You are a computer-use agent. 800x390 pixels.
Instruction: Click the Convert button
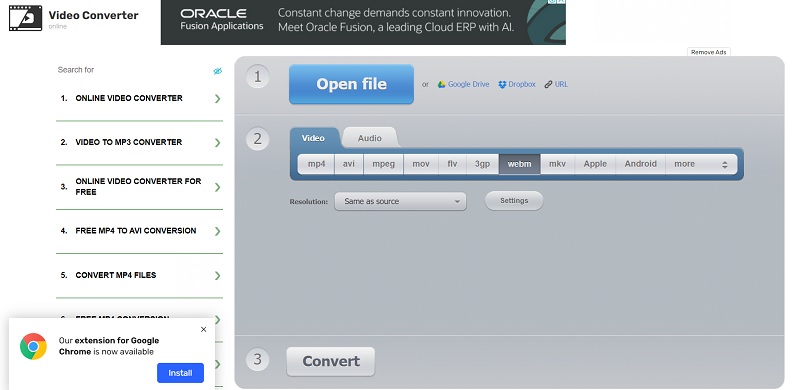pyautogui.click(x=331, y=361)
